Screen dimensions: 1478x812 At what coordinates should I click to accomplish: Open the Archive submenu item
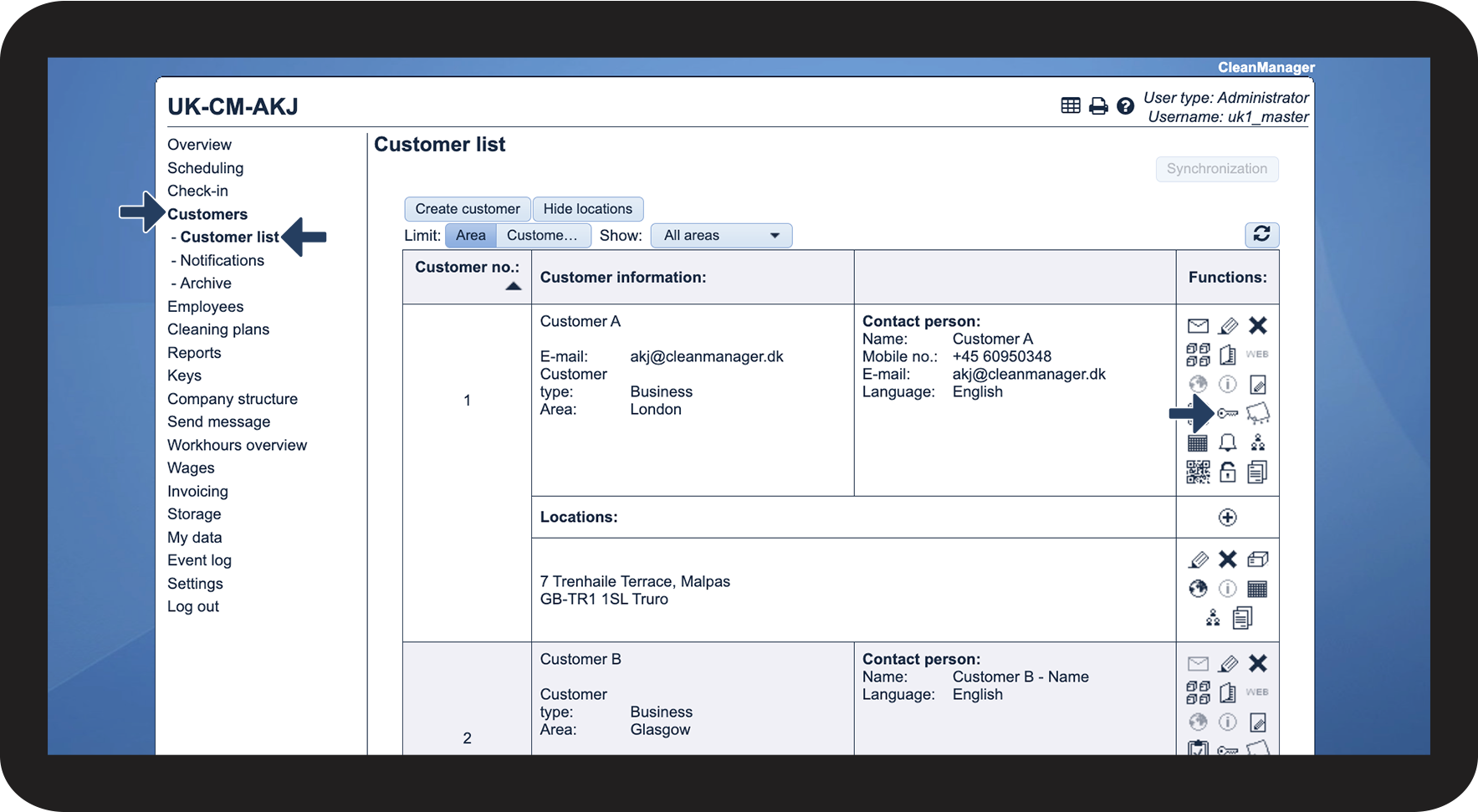tap(205, 283)
